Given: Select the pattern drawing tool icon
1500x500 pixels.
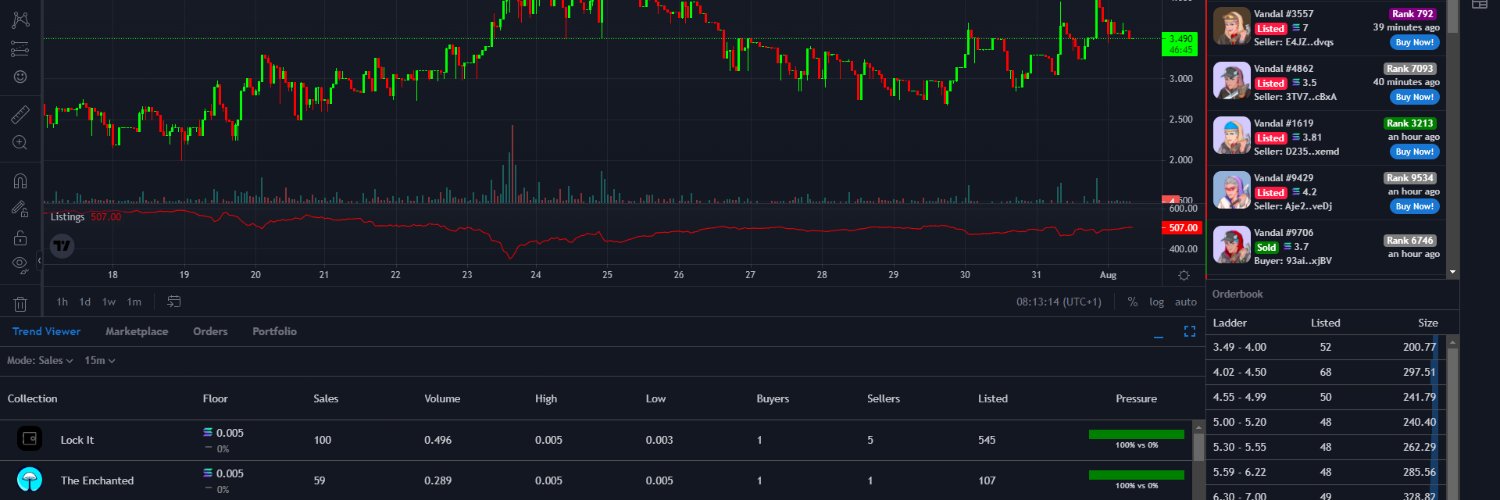Looking at the screenshot, I should (x=20, y=18).
